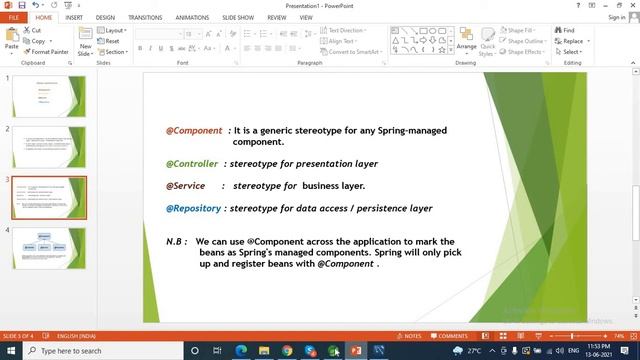Switch to the REVIEW tab
Image resolution: width=640 pixels, height=360 pixels.
tap(276, 18)
